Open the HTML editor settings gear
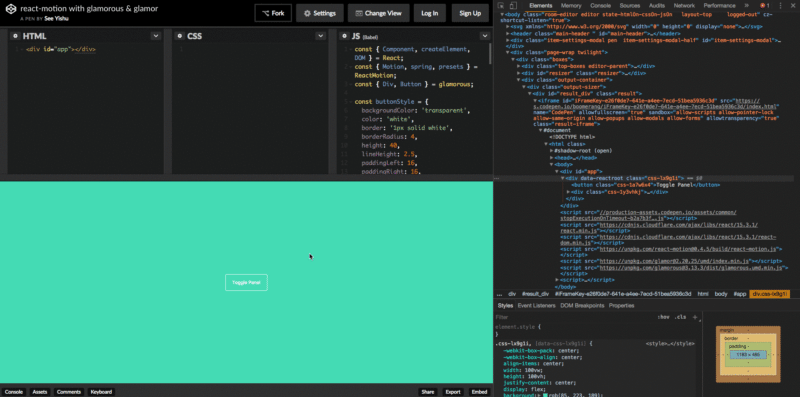Image resolution: width=800 pixels, height=397 pixels. click(x=15, y=36)
